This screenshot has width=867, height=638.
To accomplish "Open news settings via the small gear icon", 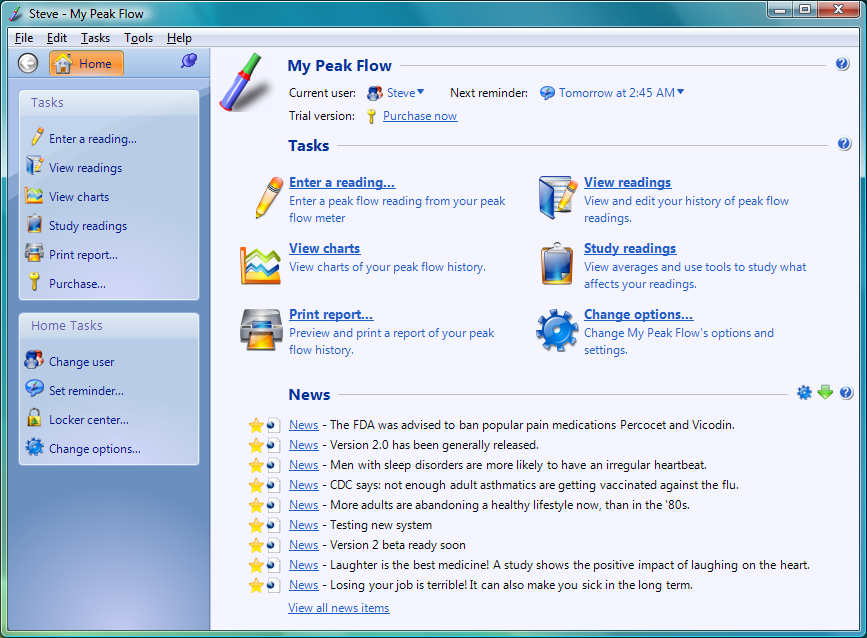I will coord(805,393).
